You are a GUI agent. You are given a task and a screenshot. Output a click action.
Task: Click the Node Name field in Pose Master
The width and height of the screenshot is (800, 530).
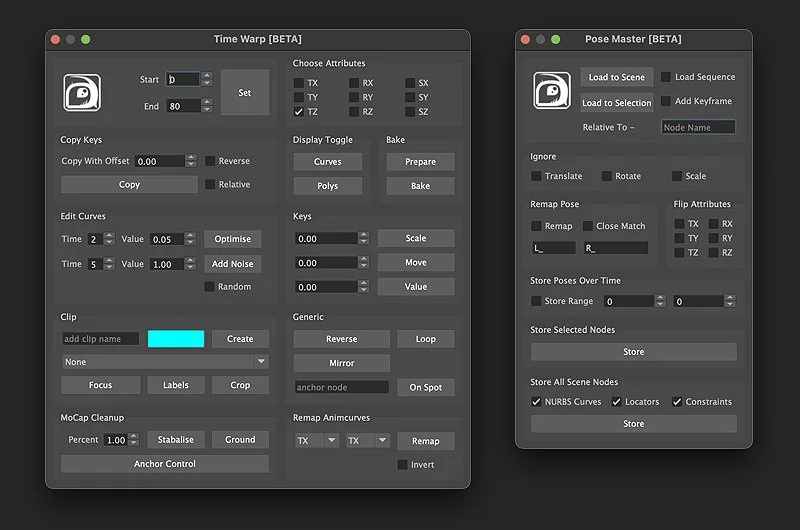point(698,127)
